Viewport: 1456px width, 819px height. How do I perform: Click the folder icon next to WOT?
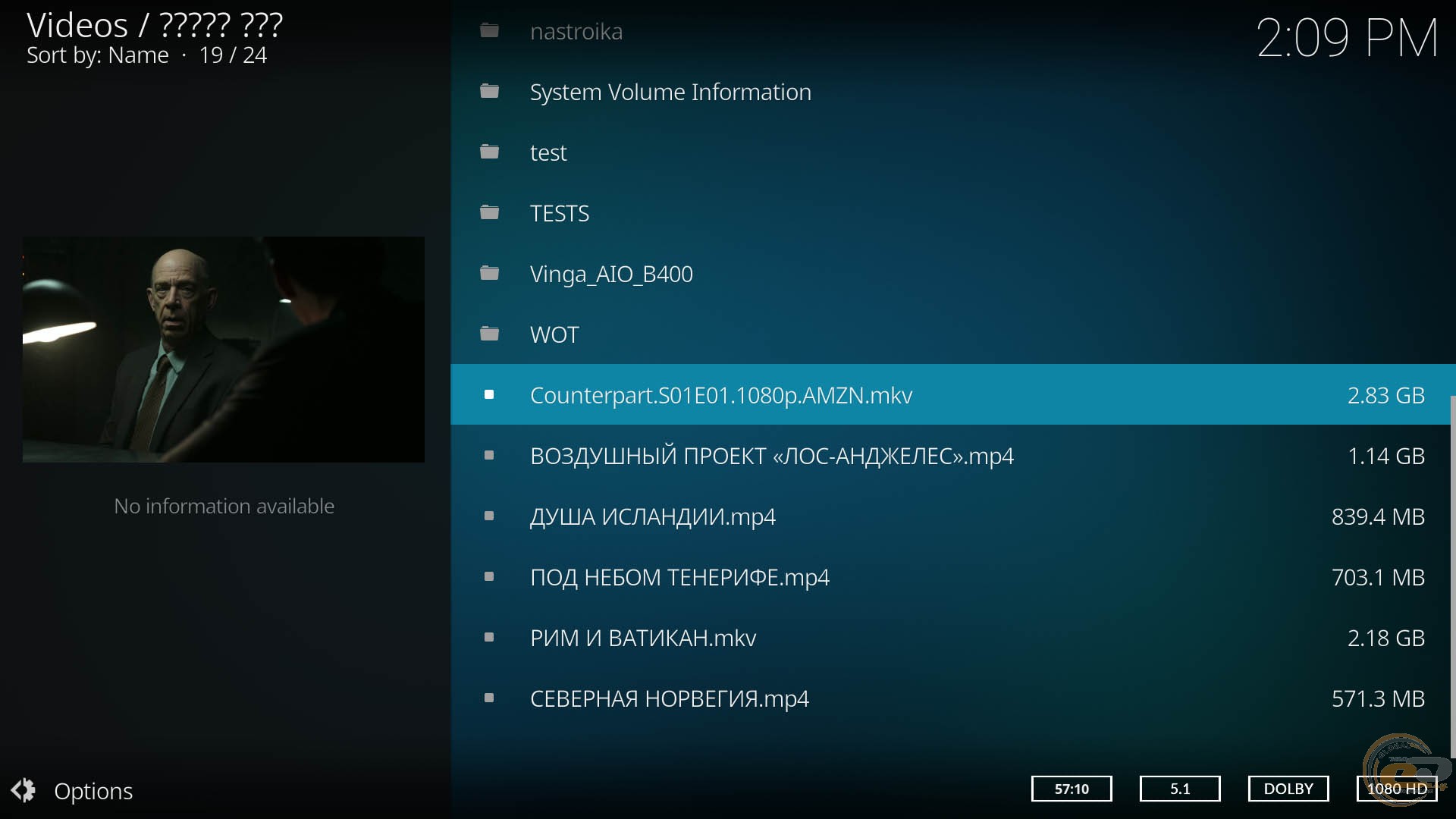(490, 334)
